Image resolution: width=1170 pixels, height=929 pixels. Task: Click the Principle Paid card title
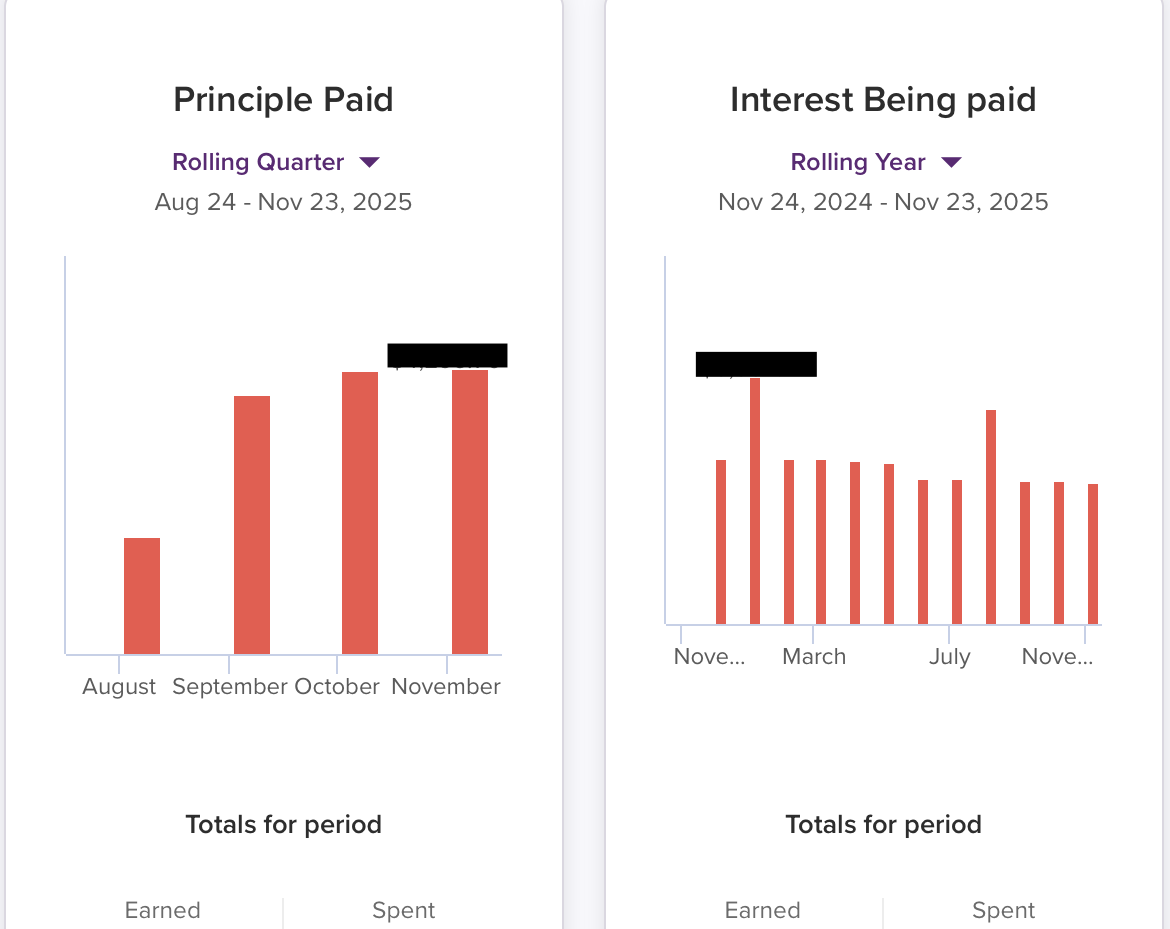pyautogui.click(x=283, y=100)
